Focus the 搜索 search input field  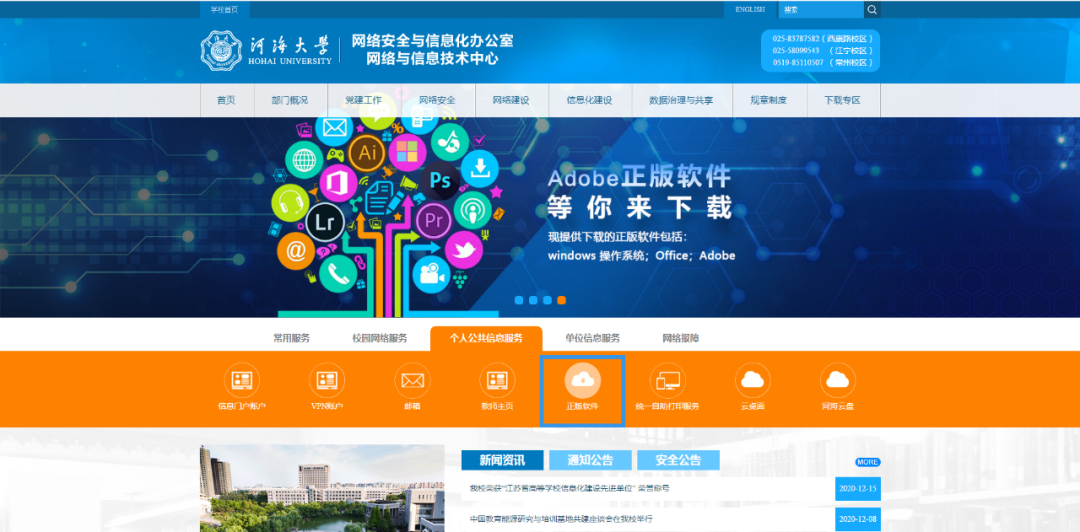821,10
